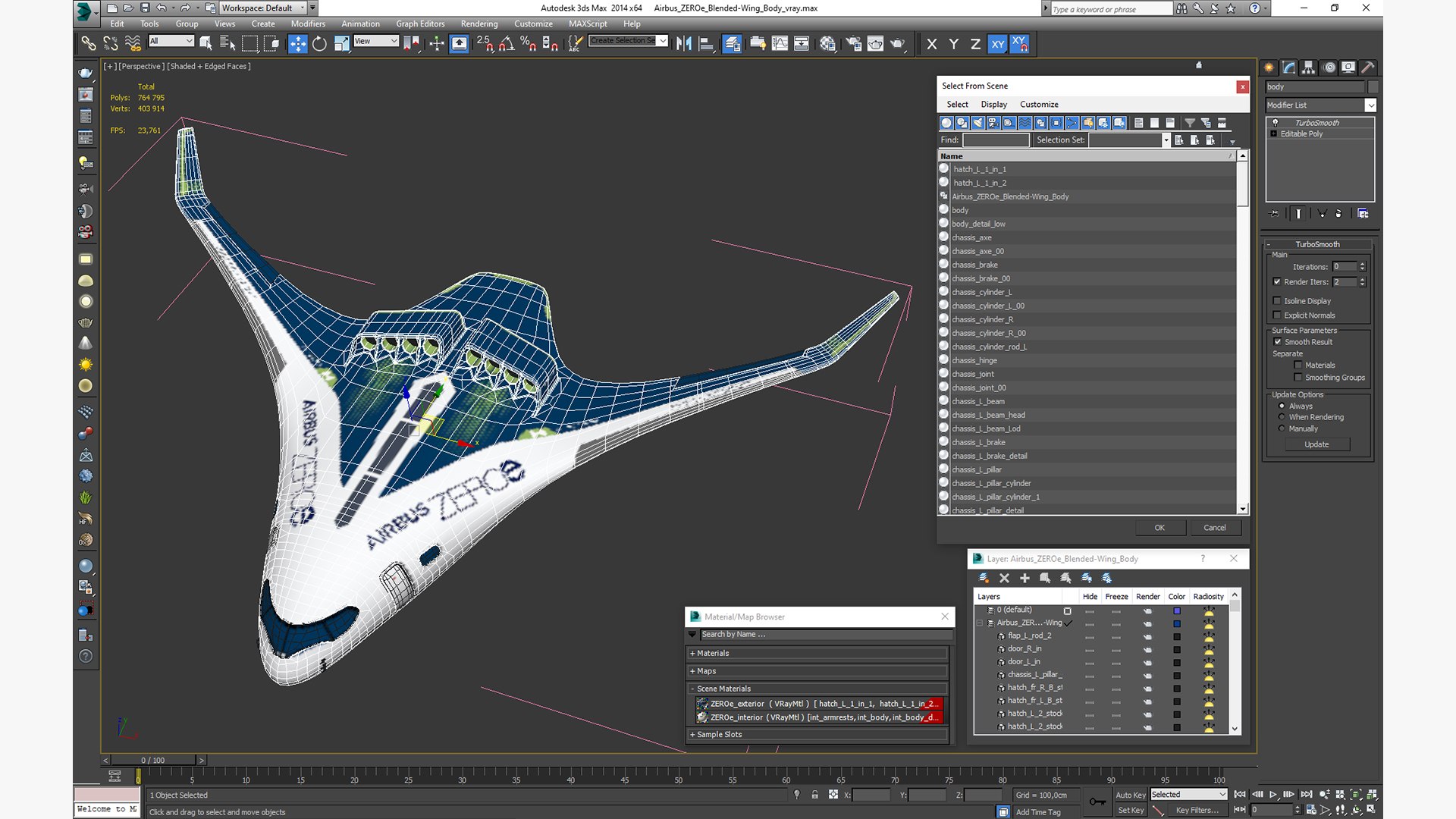The width and height of the screenshot is (1456, 819).
Task: Open the Modifiers menu
Action: pos(308,24)
